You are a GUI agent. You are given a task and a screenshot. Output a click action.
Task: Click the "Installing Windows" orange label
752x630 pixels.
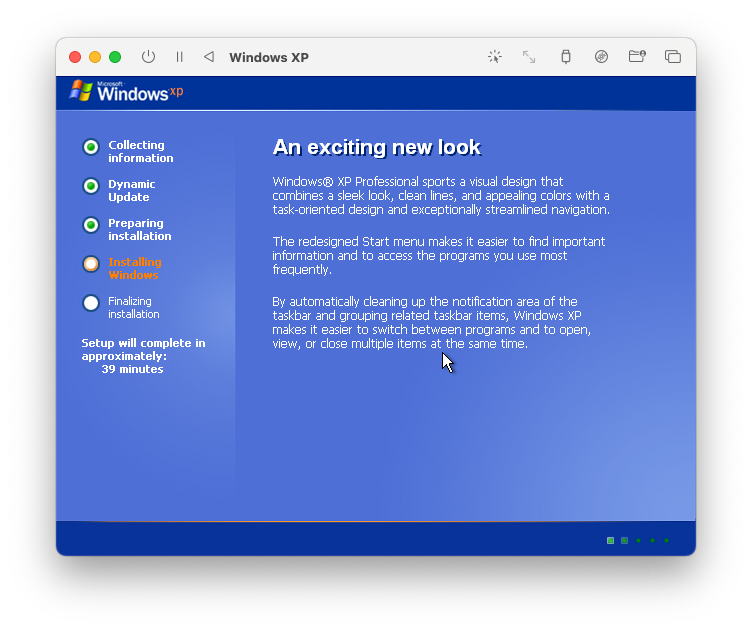coord(135,268)
